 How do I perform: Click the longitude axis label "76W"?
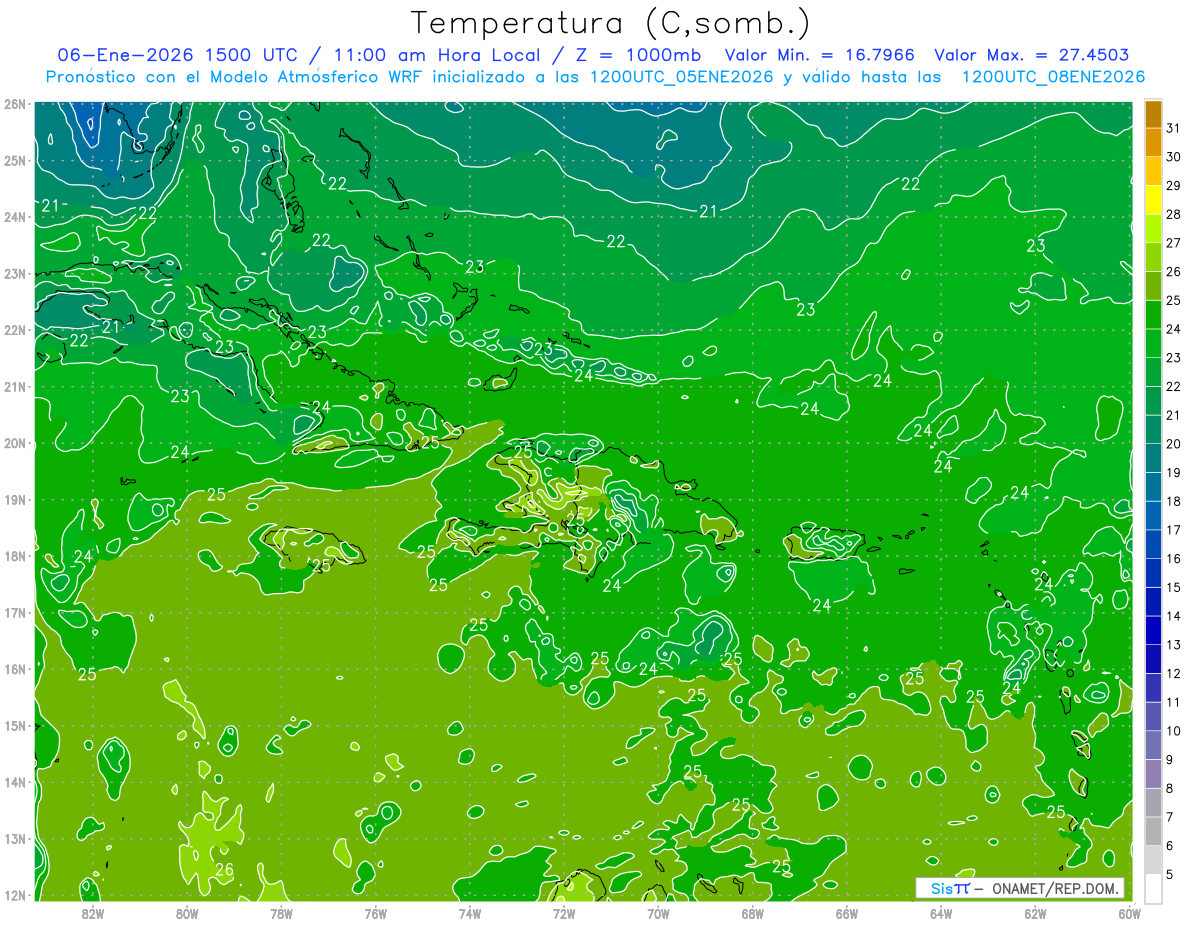point(375,913)
